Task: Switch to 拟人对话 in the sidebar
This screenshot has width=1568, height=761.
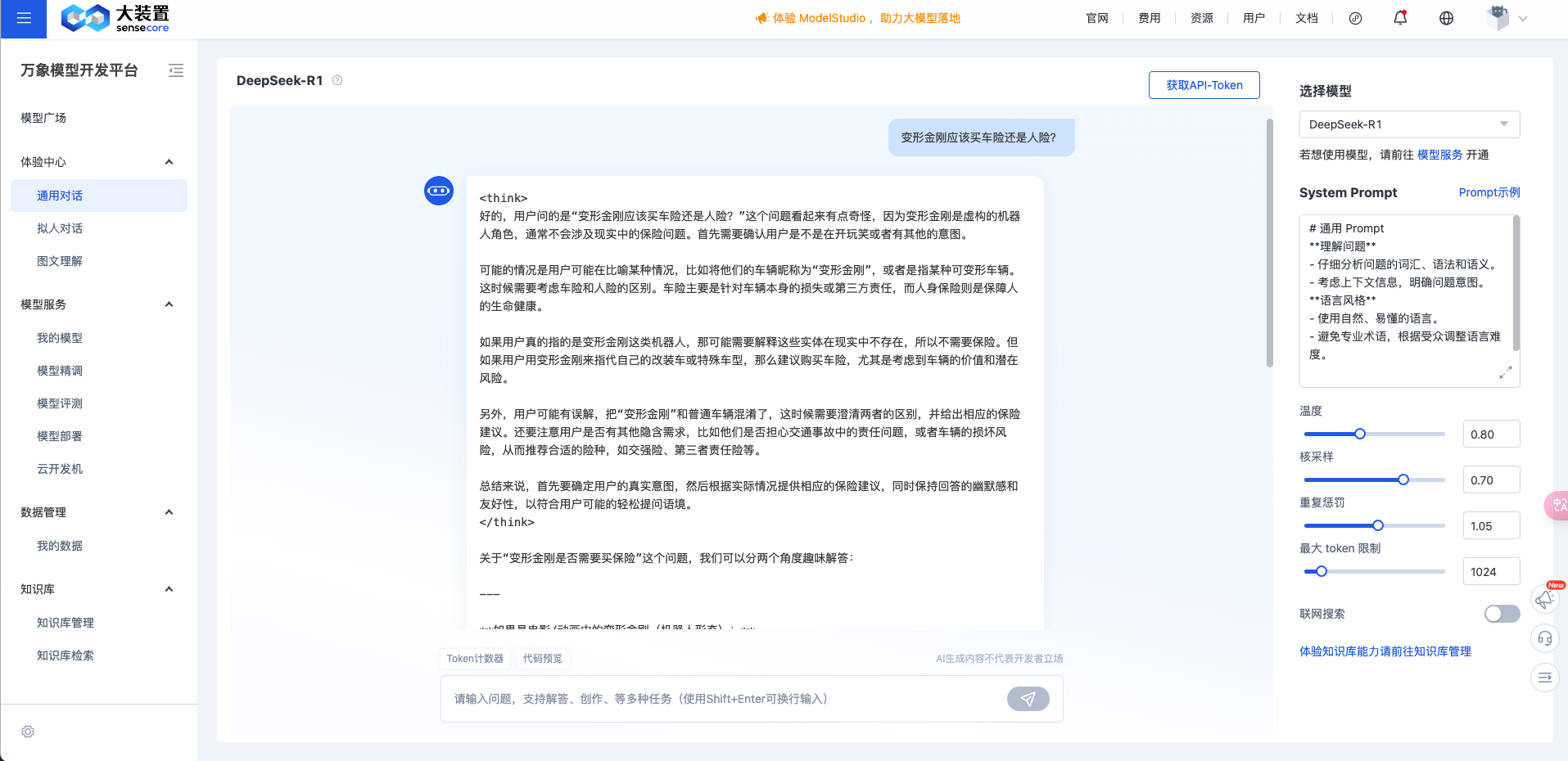Action: (x=59, y=227)
